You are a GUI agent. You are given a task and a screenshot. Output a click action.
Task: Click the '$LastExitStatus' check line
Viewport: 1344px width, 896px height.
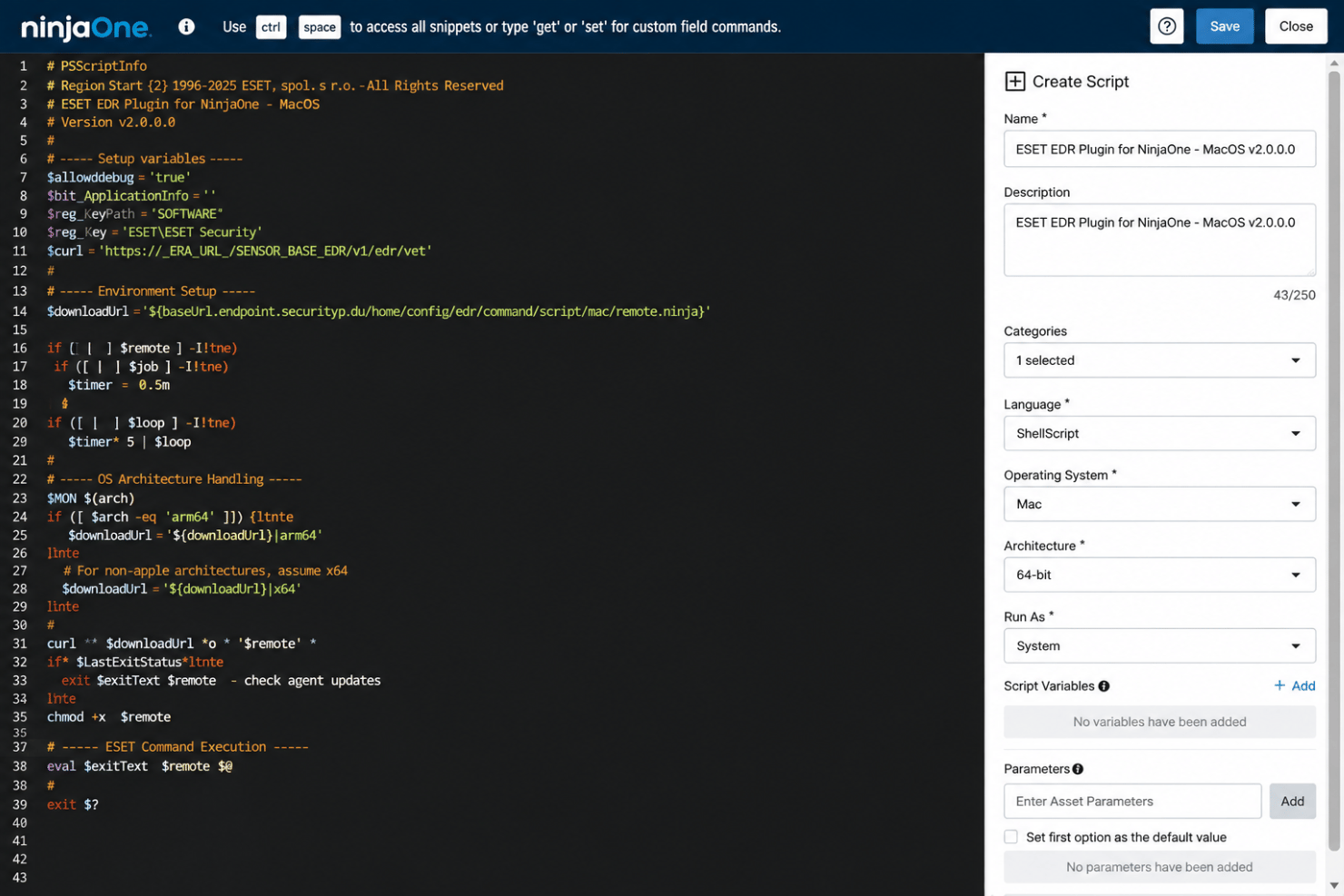click(x=135, y=663)
